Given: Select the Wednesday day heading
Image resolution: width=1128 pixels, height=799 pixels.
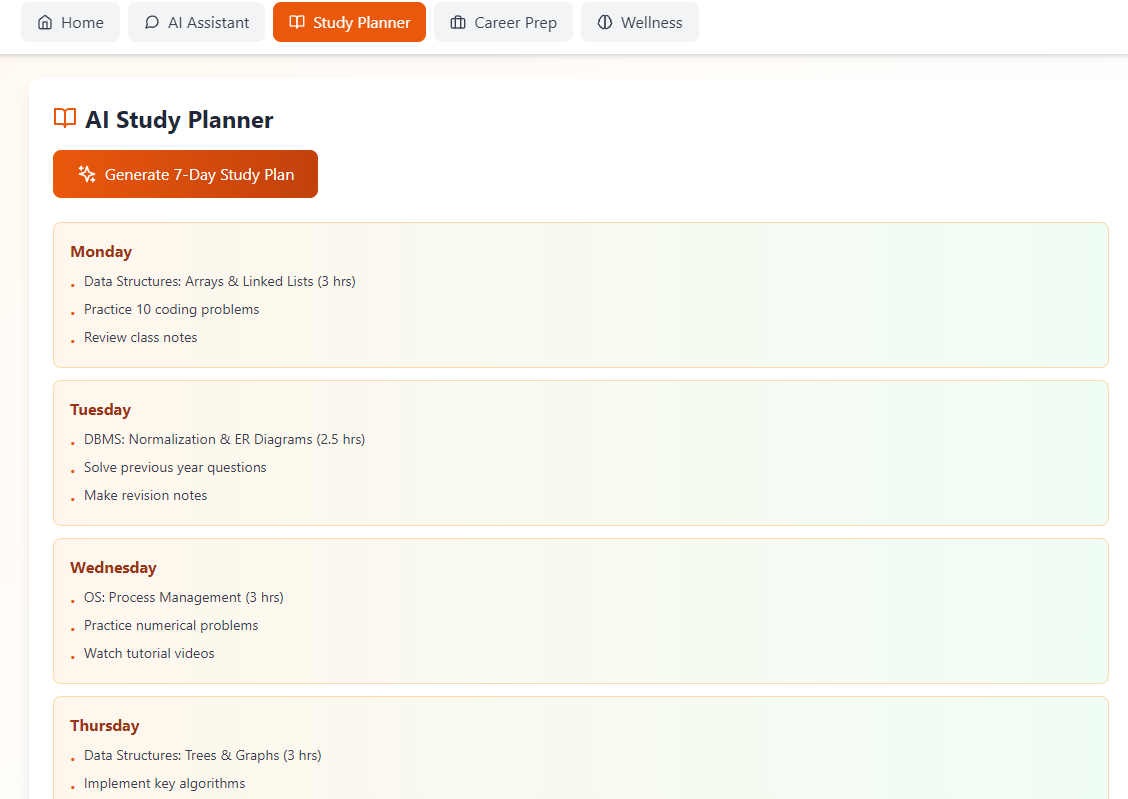Looking at the screenshot, I should [114, 567].
